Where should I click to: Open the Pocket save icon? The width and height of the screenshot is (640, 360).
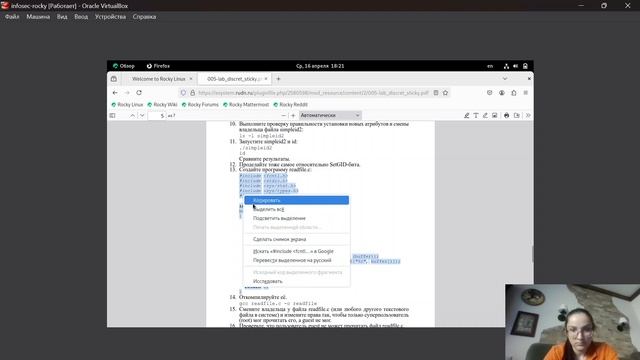tap(489, 93)
